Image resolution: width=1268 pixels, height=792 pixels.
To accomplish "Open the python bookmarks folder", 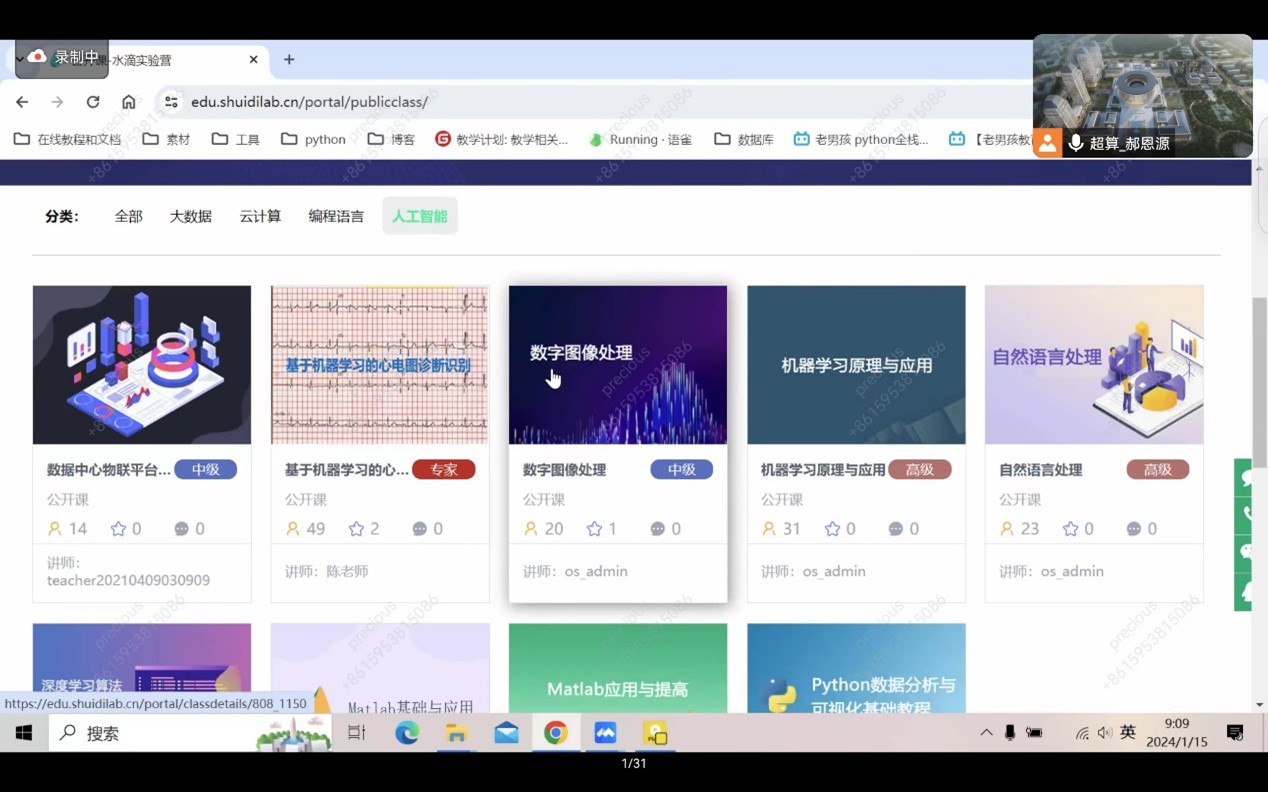I will (313, 140).
